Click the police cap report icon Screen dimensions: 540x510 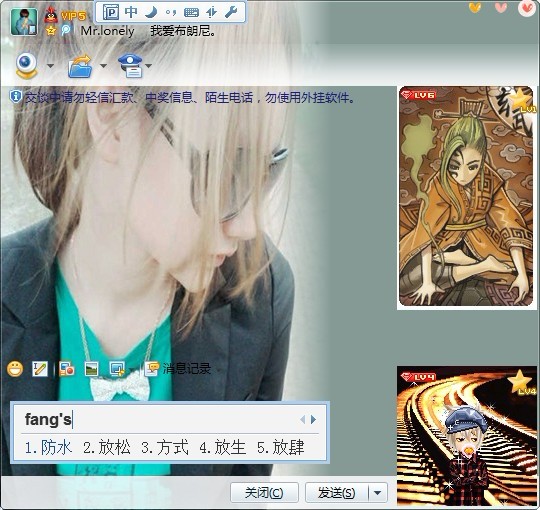131,65
